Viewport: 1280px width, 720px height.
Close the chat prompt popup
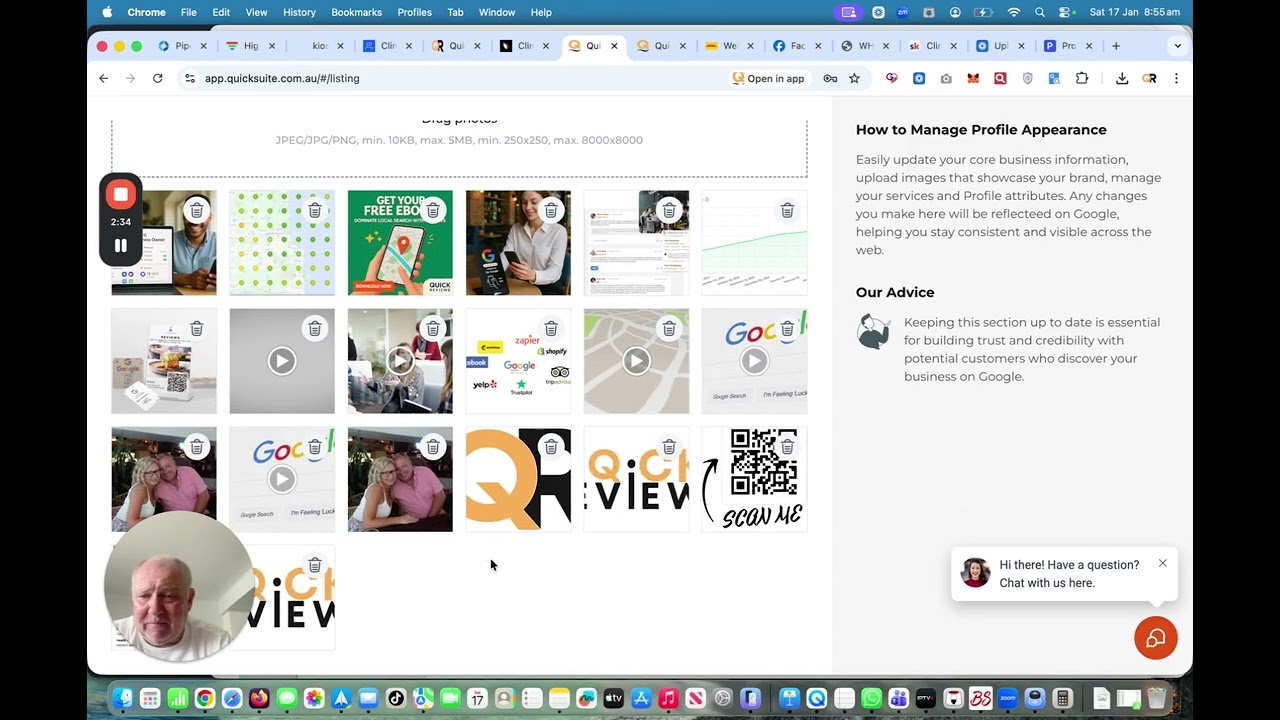click(x=1163, y=564)
